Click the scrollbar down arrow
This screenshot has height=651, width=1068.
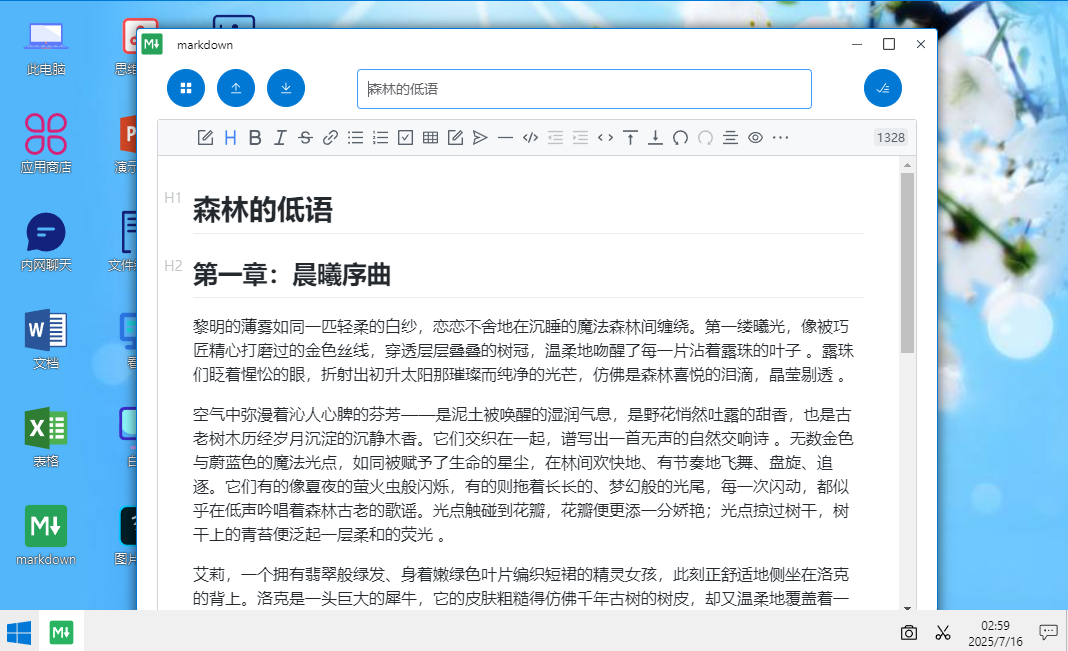pos(907,607)
